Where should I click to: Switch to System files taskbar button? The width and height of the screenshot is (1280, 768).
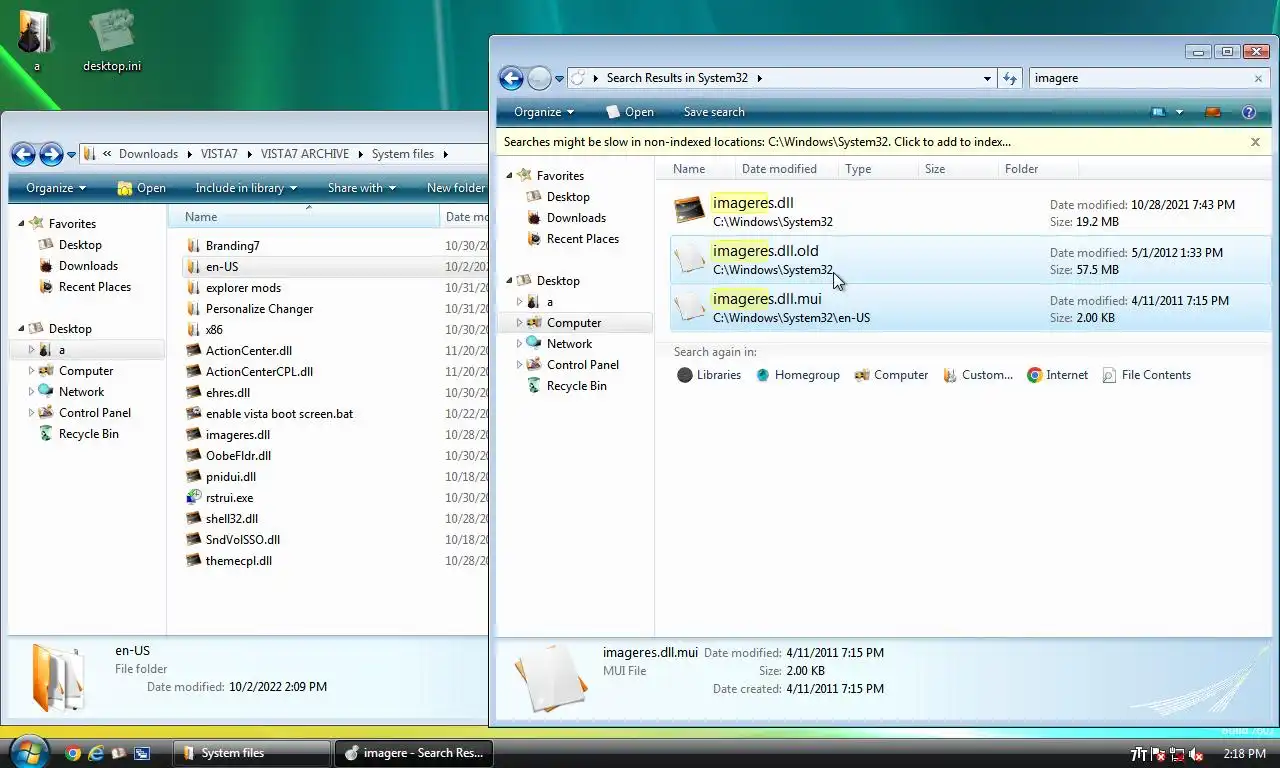click(x=250, y=753)
